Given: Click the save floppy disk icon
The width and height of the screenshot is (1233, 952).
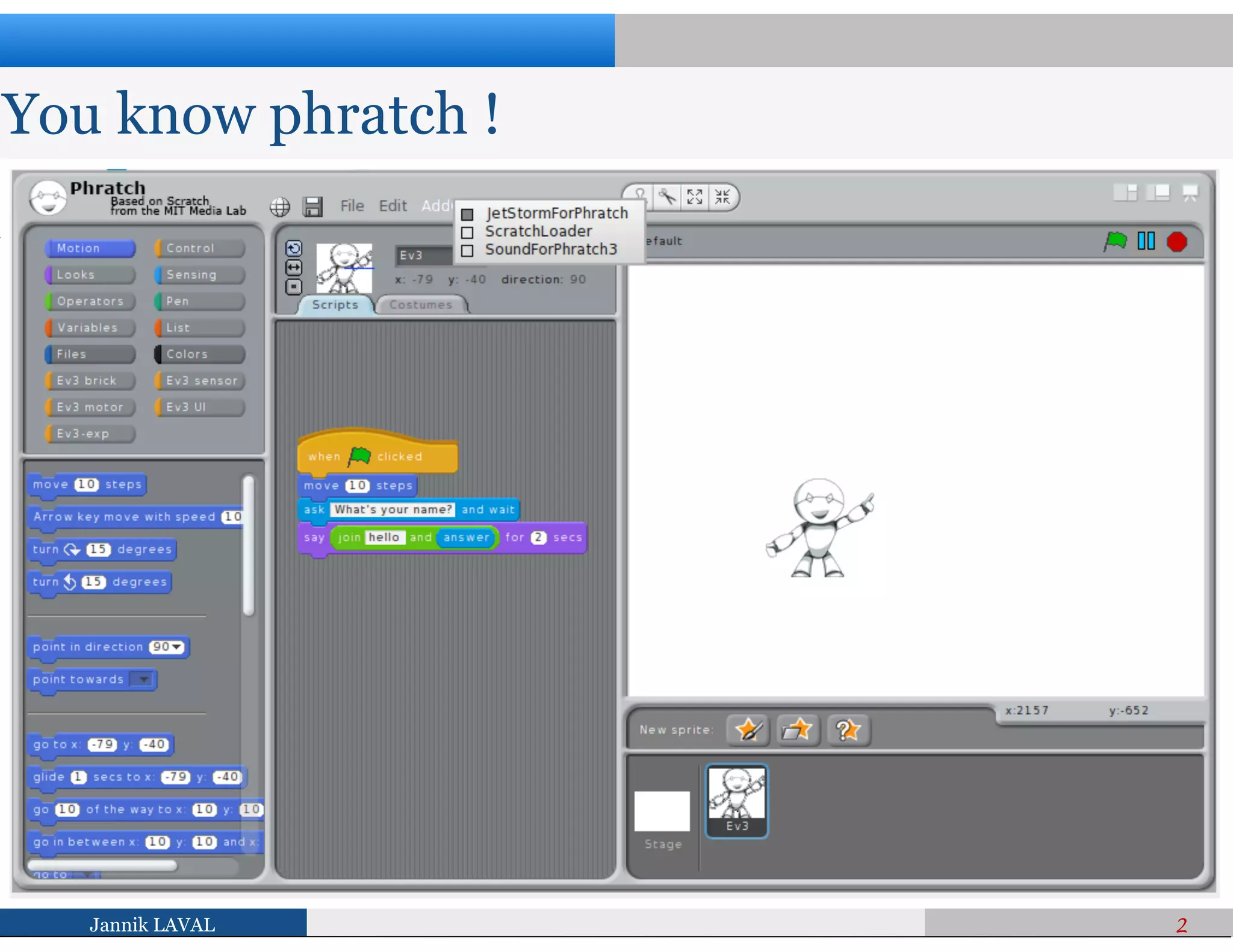Looking at the screenshot, I should [x=312, y=206].
